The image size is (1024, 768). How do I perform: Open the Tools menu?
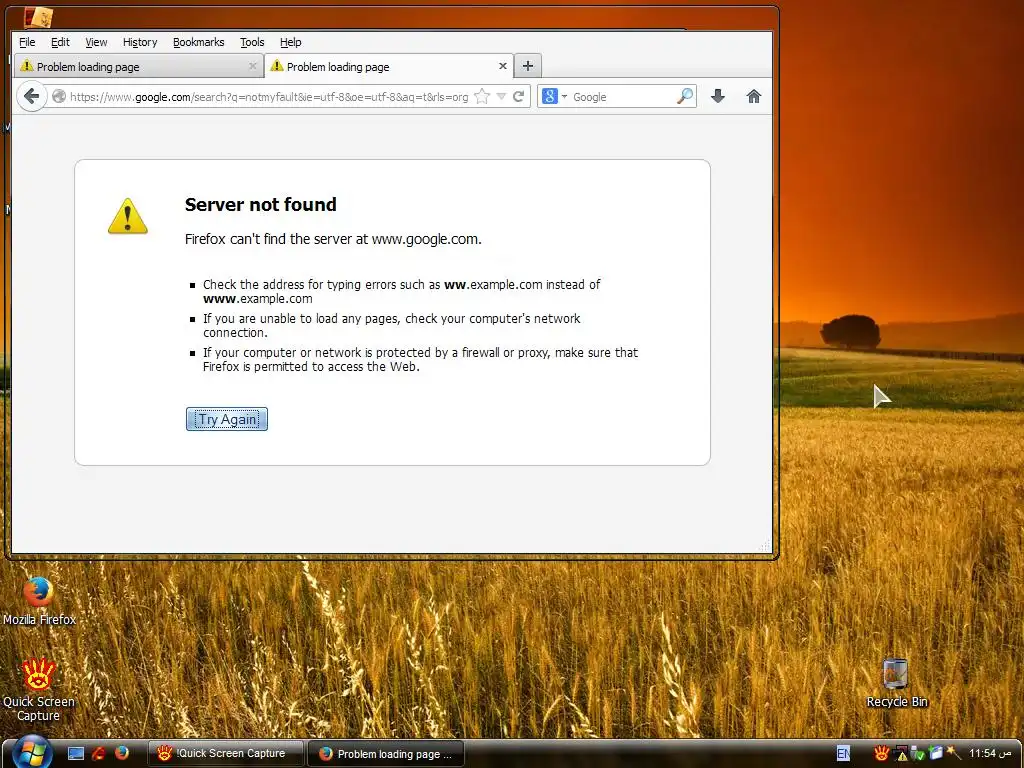point(252,42)
